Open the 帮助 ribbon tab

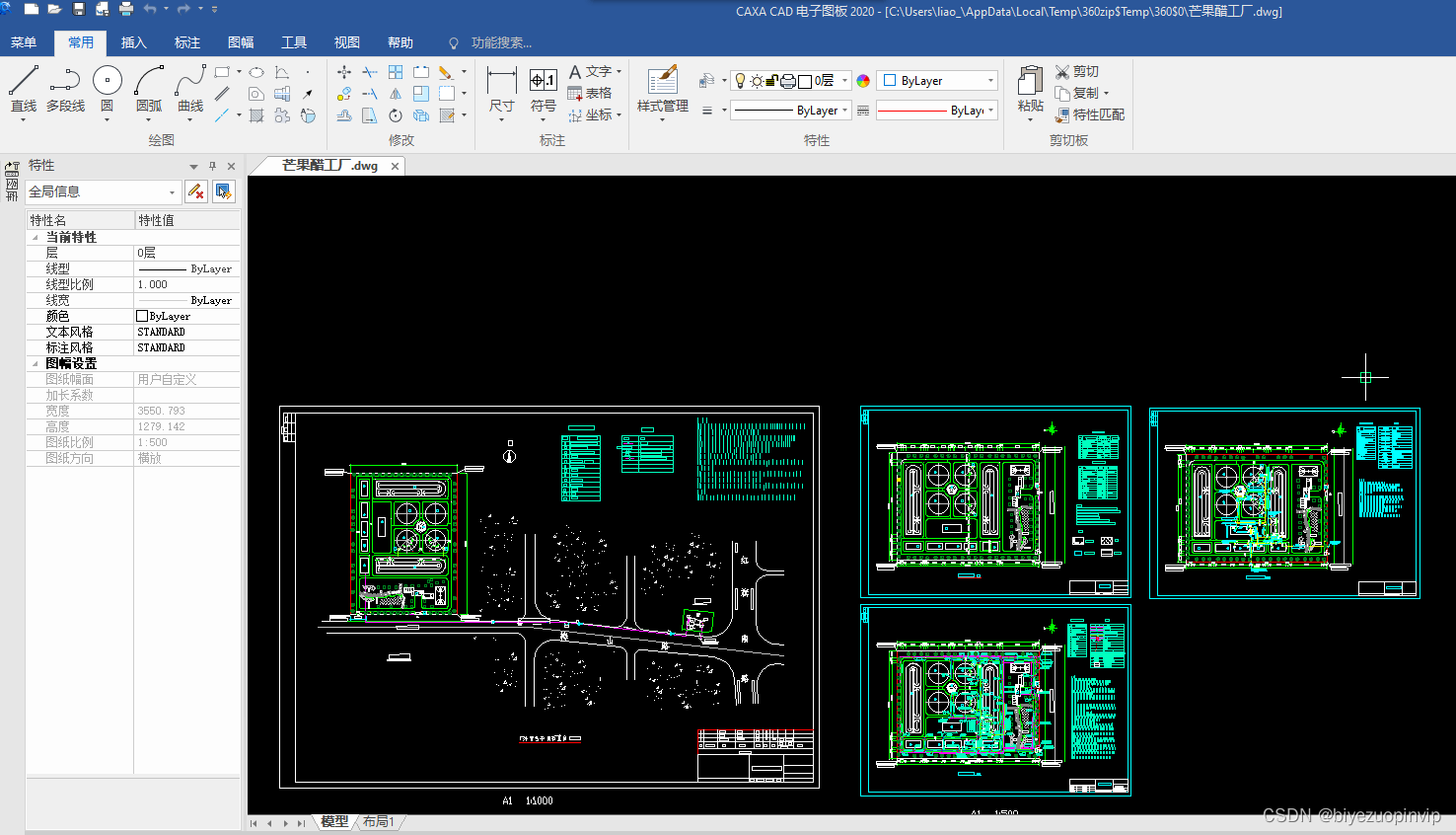pos(400,42)
